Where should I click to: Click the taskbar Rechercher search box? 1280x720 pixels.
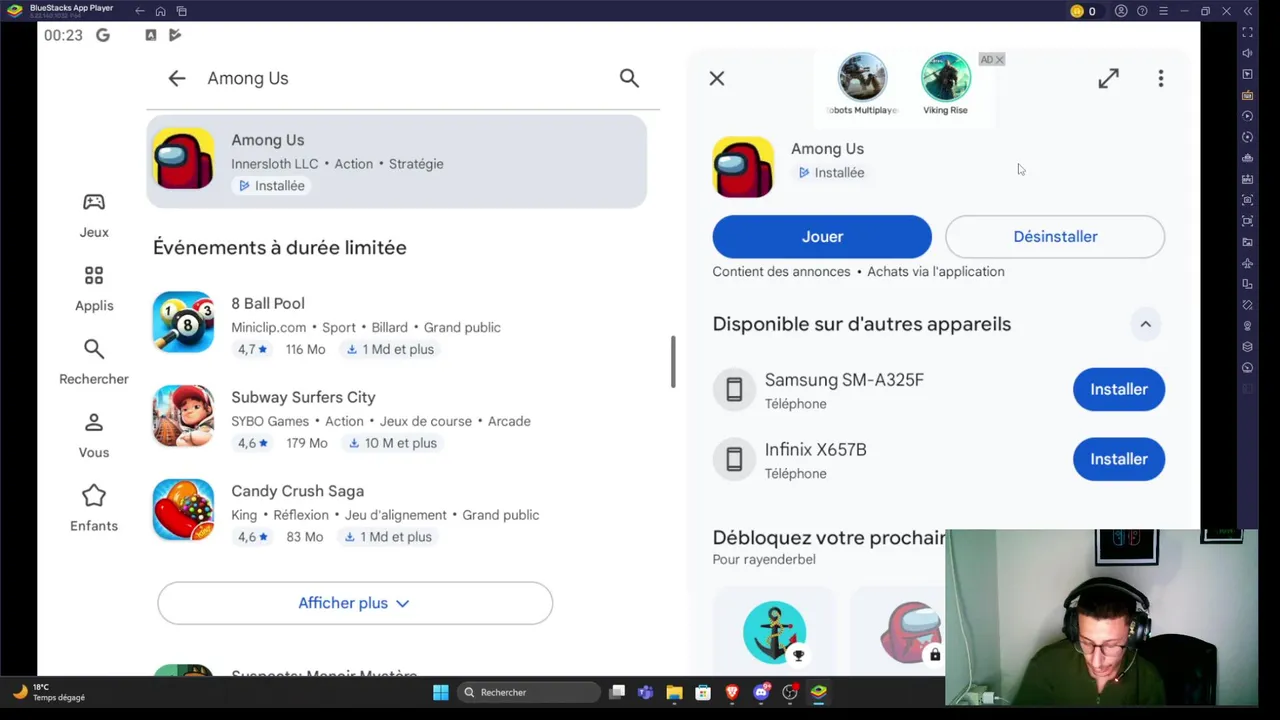click(529, 692)
